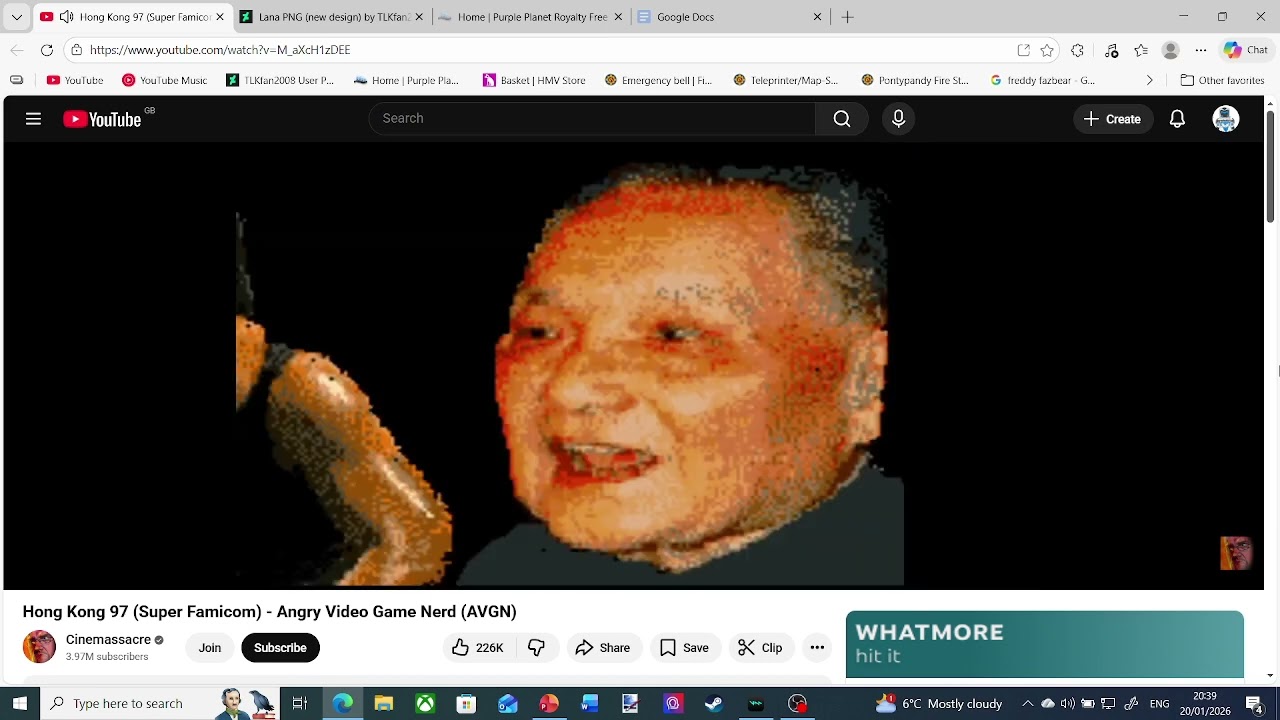Expand the hidden favorites bar overflow chevron

1149,80
